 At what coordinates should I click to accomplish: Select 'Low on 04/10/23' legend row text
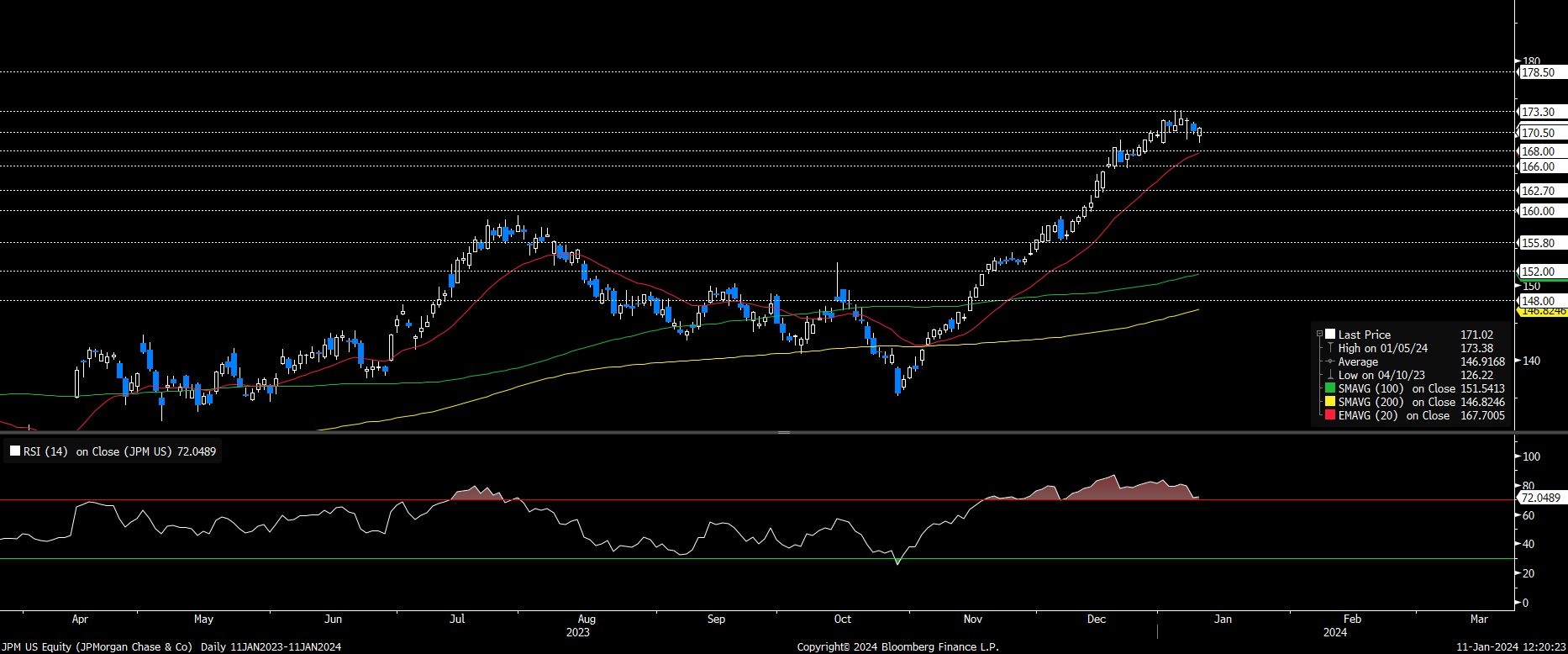(1381, 375)
